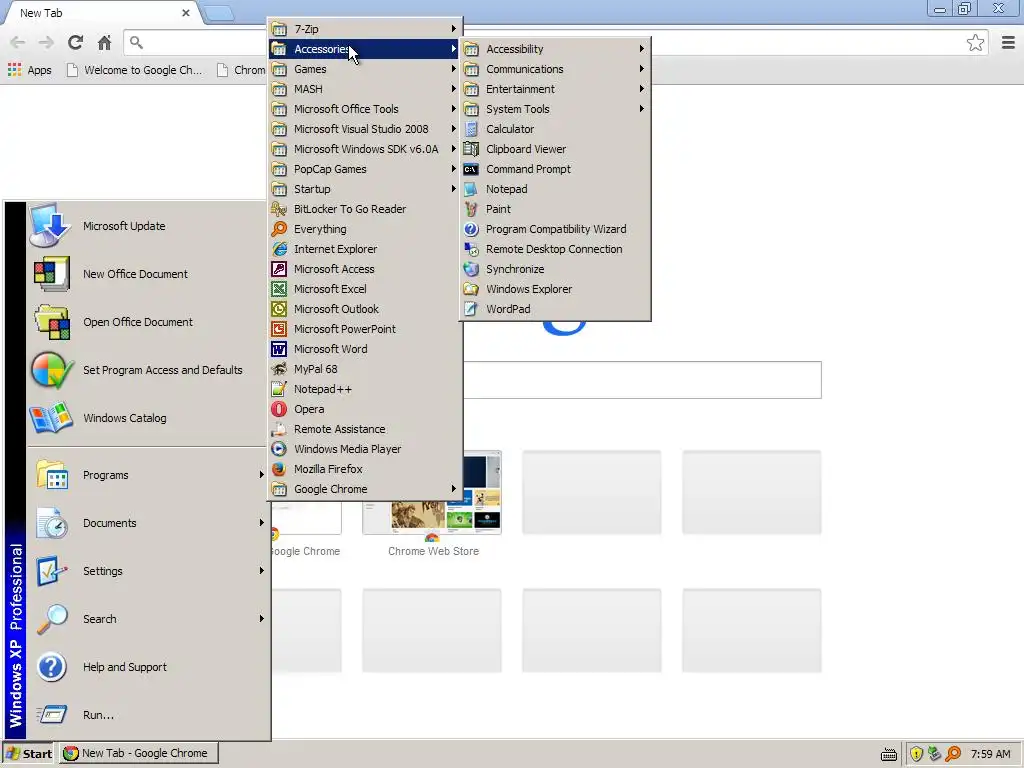Viewport: 1024px width, 768px height.
Task: Expand the Startup folder
Action: coord(364,189)
